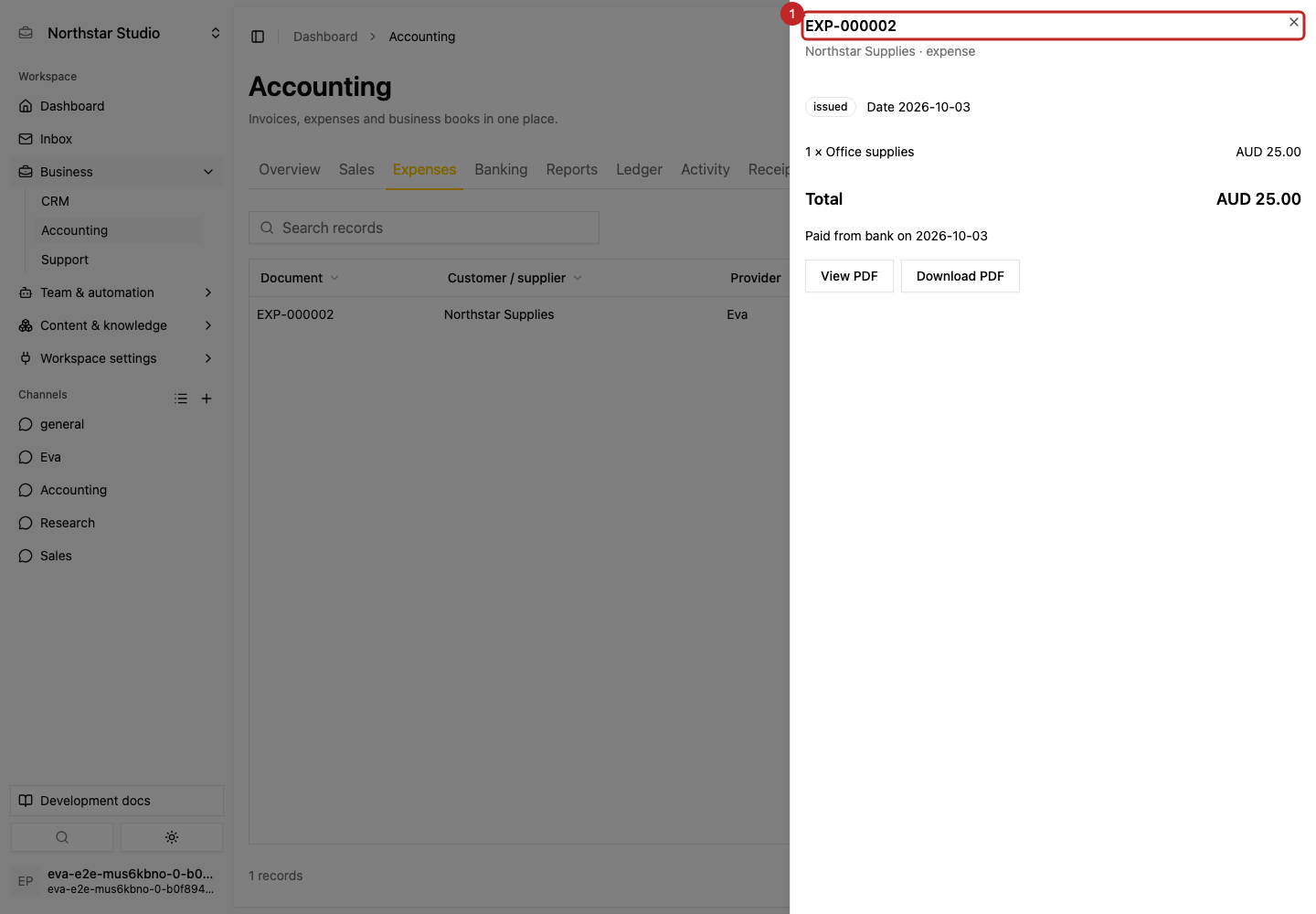This screenshot has height=914, width=1316.
Task: Open the Northstar Studio workspace switcher
Action: [117, 33]
